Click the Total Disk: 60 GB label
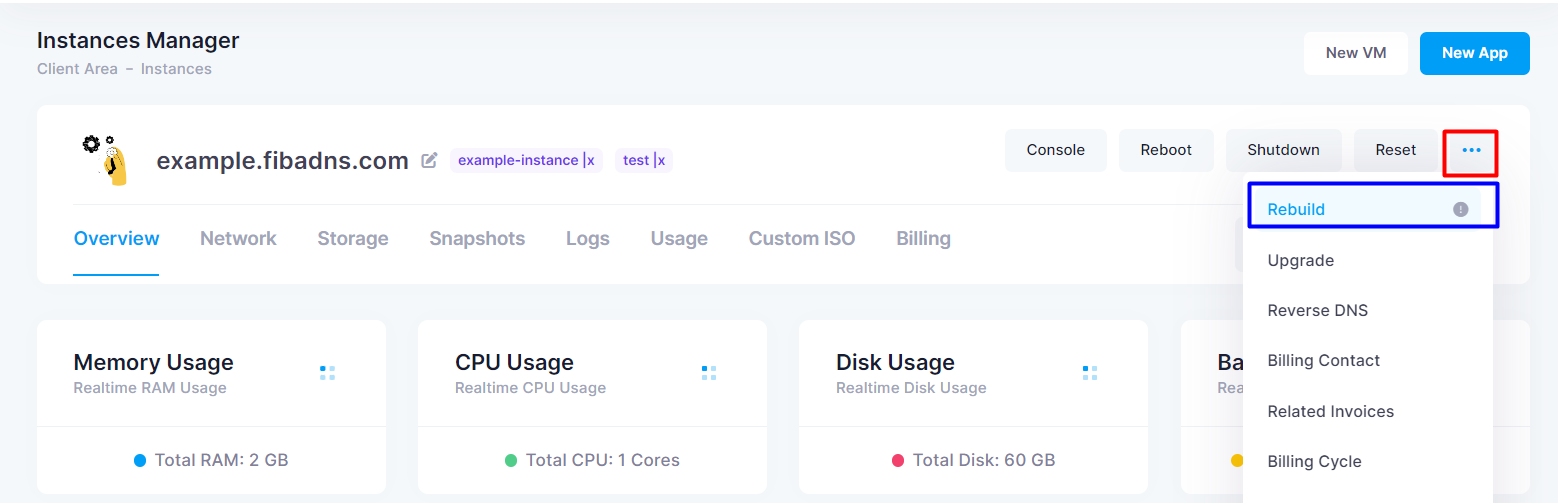 [x=984, y=460]
